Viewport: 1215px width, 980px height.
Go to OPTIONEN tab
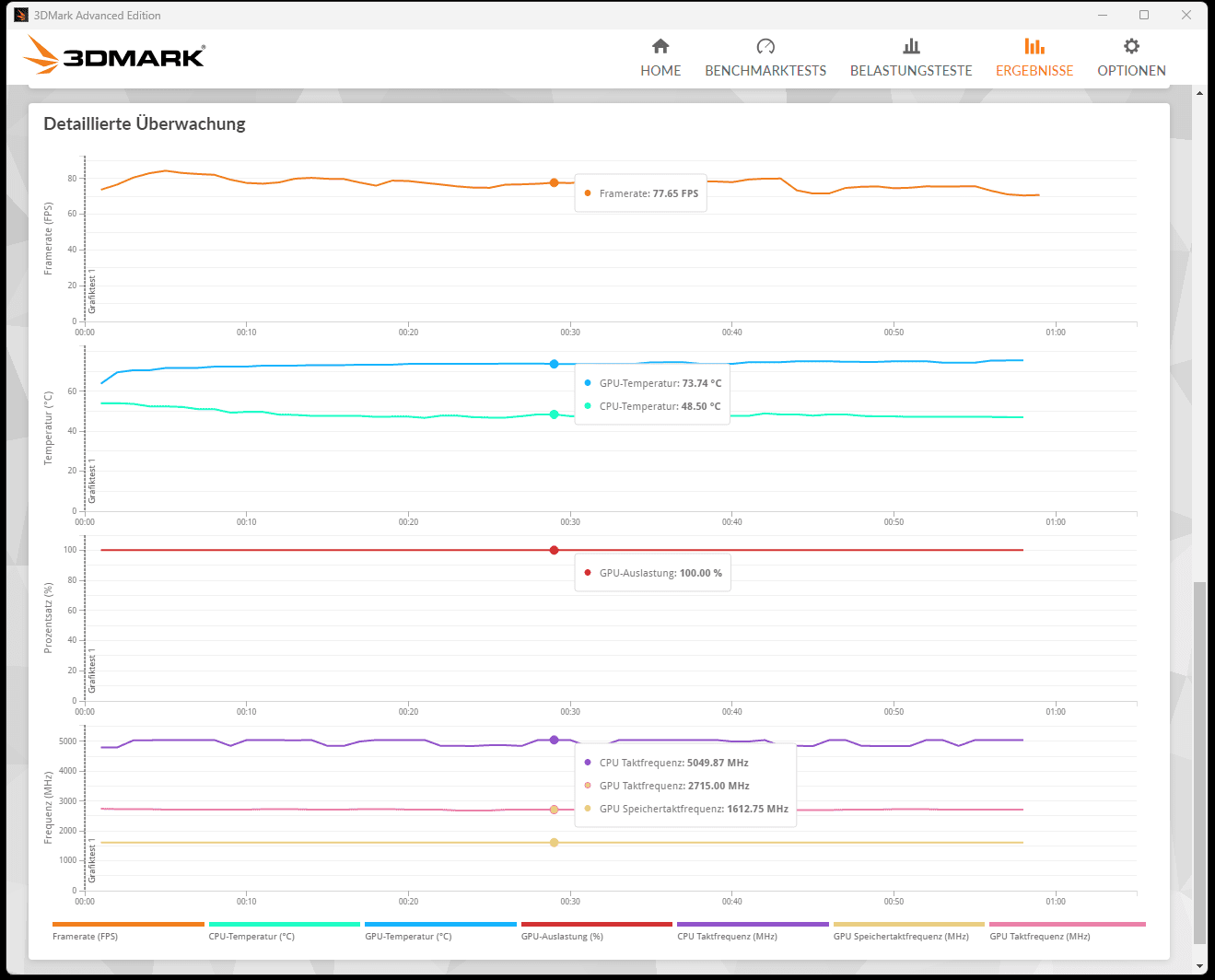pos(1131,59)
